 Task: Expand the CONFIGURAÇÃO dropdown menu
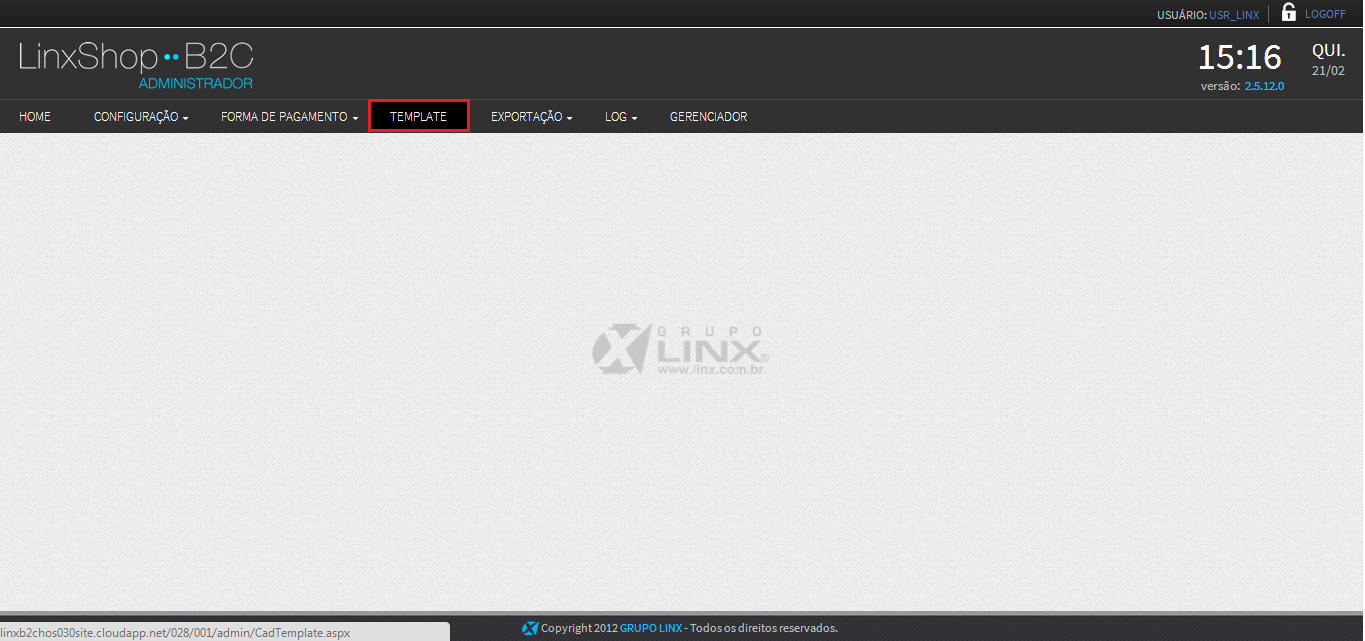click(x=141, y=117)
